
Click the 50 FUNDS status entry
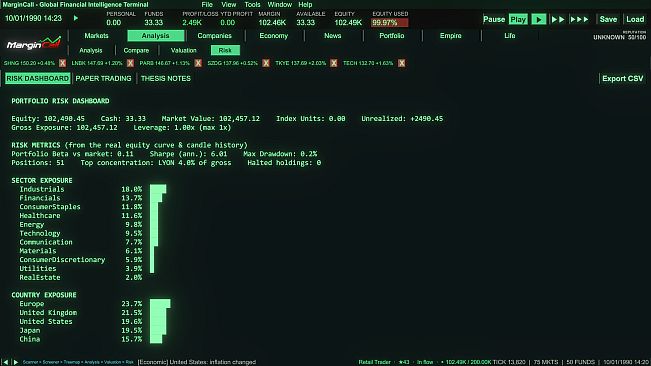pos(580,362)
